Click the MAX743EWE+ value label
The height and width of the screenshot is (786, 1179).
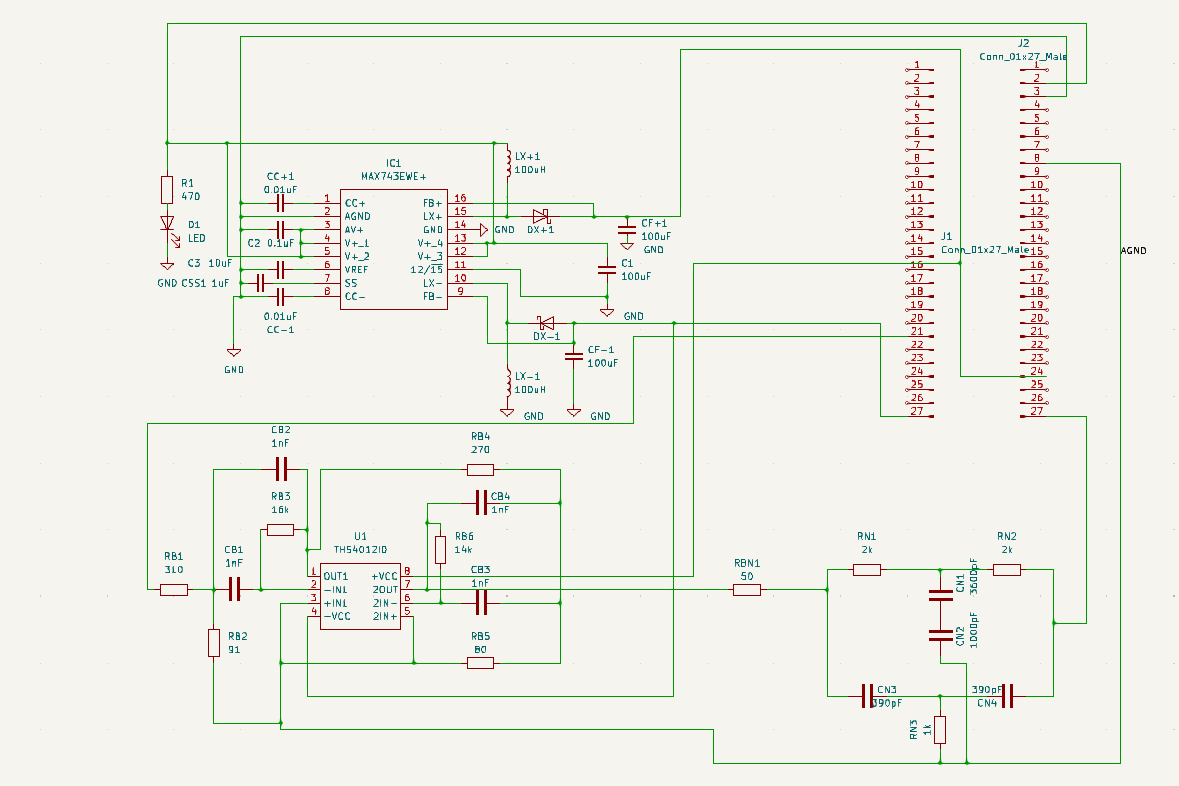coord(393,177)
